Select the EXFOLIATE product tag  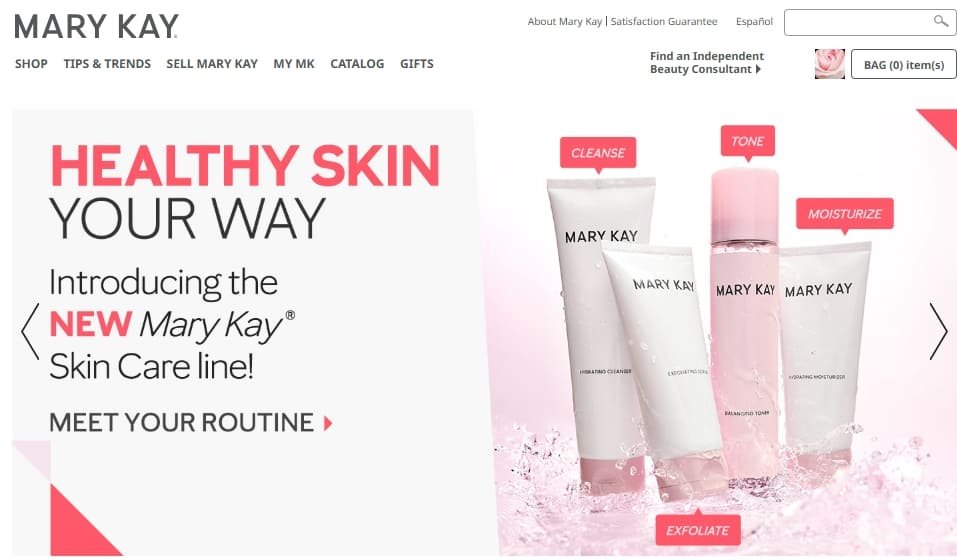coord(698,530)
